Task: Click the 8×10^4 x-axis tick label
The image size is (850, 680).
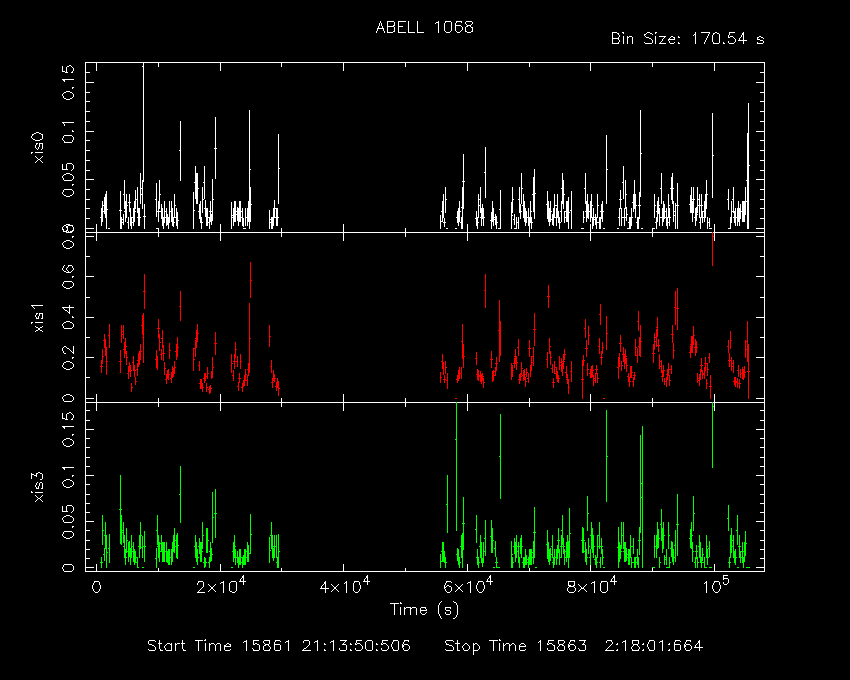Action: pos(591,586)
